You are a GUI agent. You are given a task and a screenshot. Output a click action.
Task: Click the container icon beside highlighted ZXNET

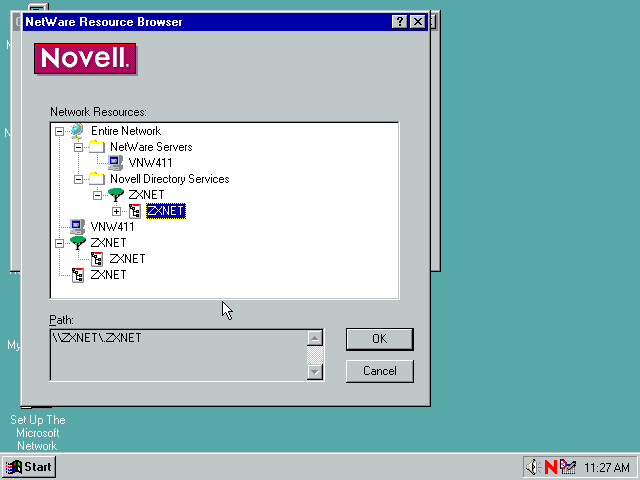[x=135, y=211]
